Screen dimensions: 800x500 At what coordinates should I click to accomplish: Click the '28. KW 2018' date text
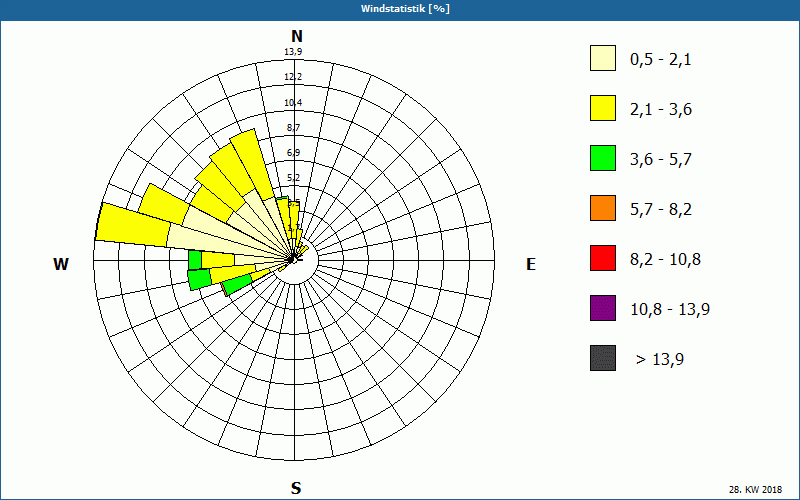(x=755, y=490)
